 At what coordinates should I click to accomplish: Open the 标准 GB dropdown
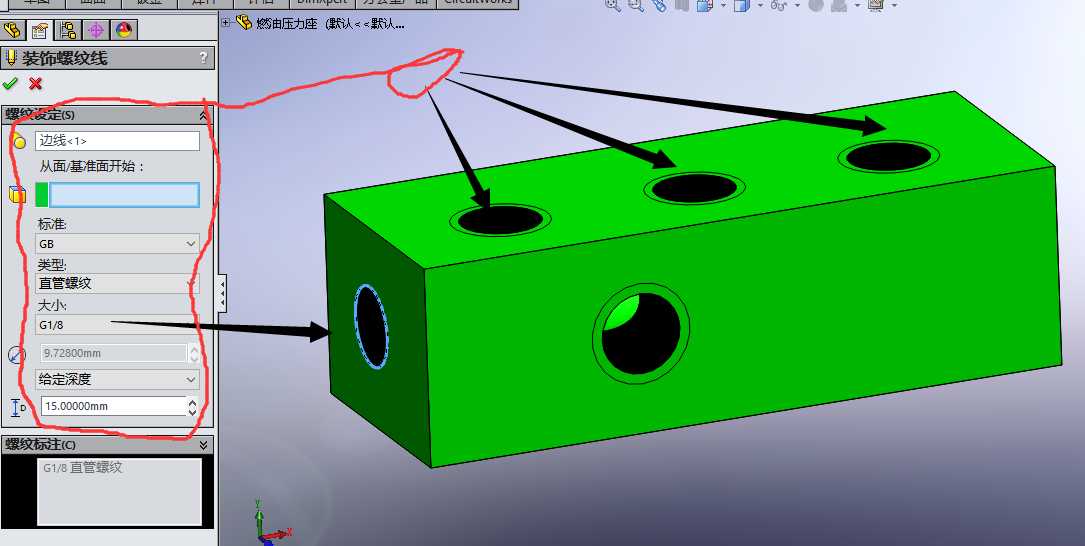pos(192,244)
